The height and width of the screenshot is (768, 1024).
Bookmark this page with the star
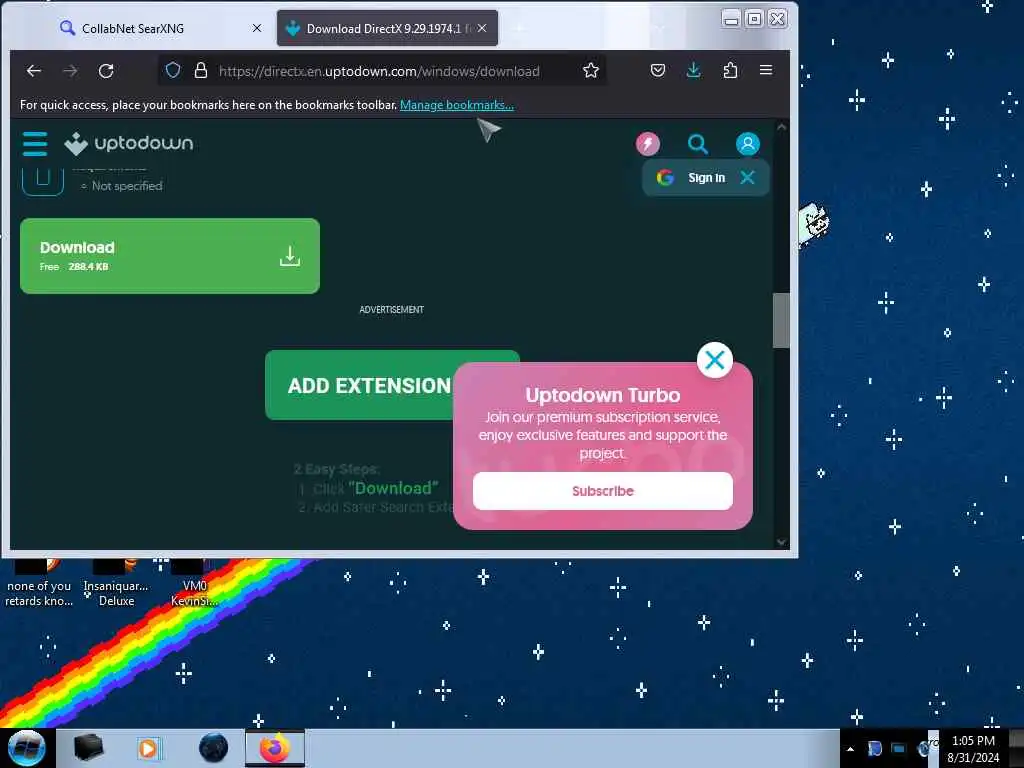591,70
